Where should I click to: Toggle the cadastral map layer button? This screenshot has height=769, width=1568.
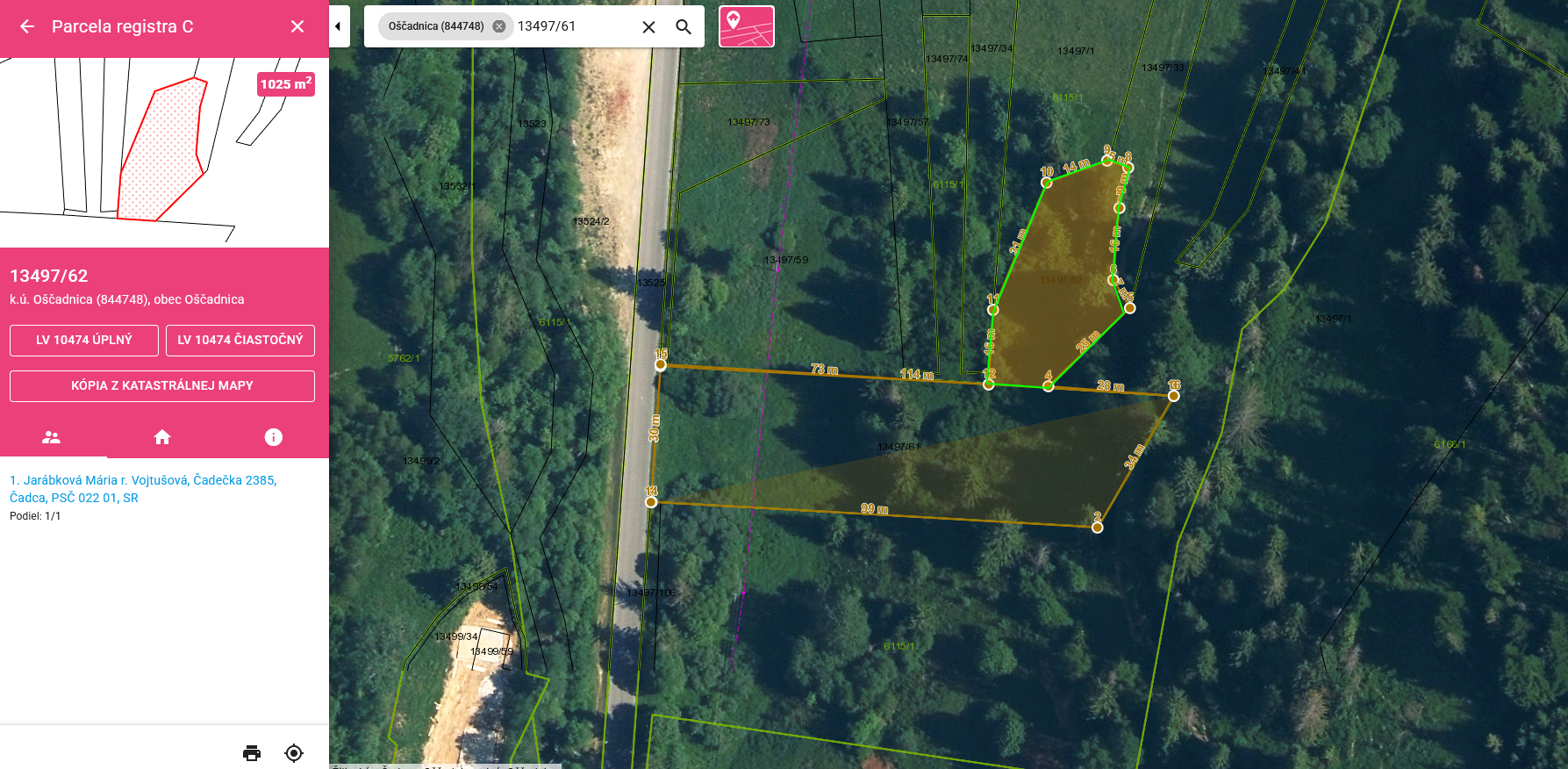coord(746,26)
